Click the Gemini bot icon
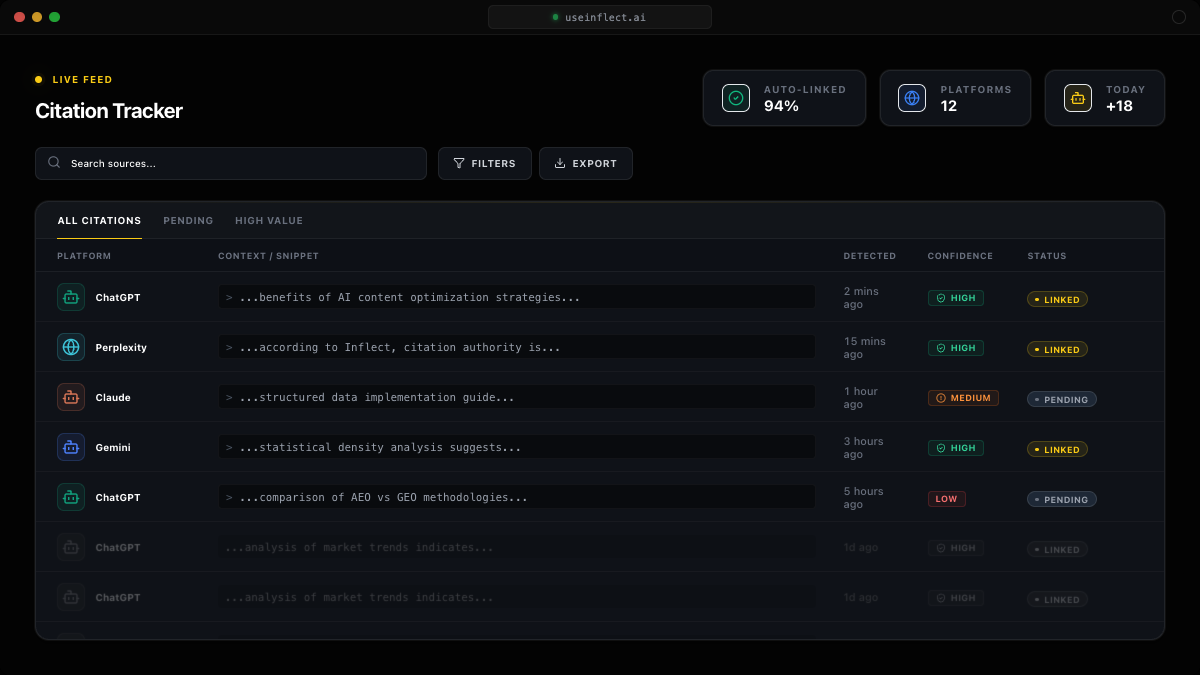This screenshot has width=1200, height=675. (x=71, y=447)
